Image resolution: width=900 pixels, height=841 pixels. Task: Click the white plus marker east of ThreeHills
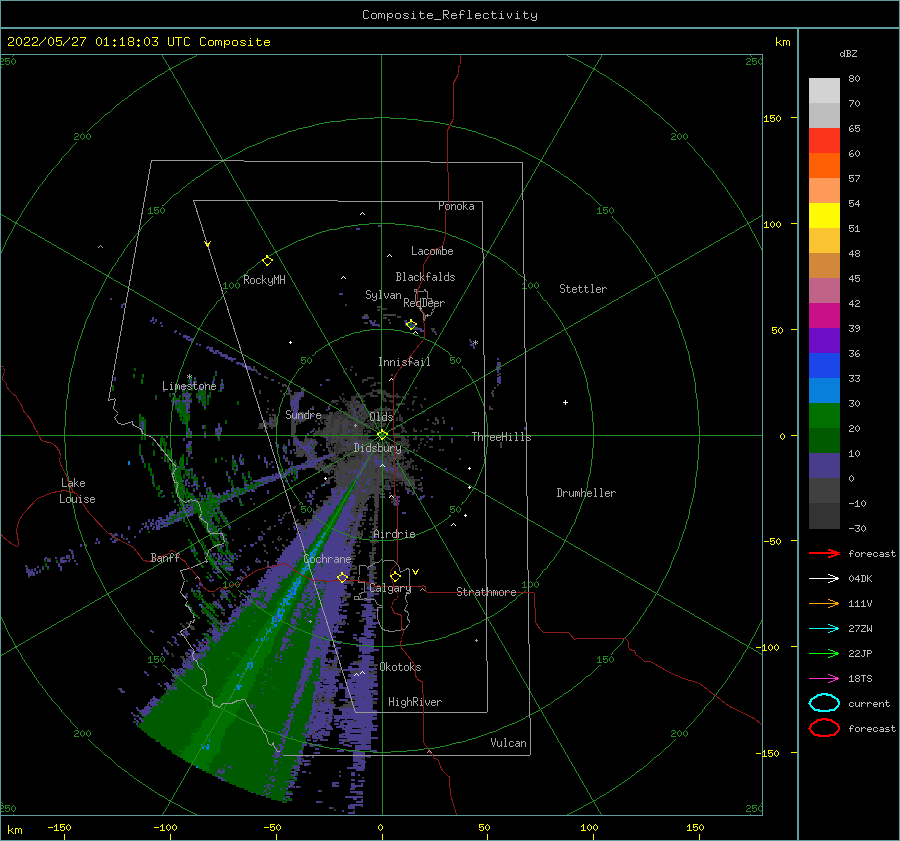pos(565,402)
